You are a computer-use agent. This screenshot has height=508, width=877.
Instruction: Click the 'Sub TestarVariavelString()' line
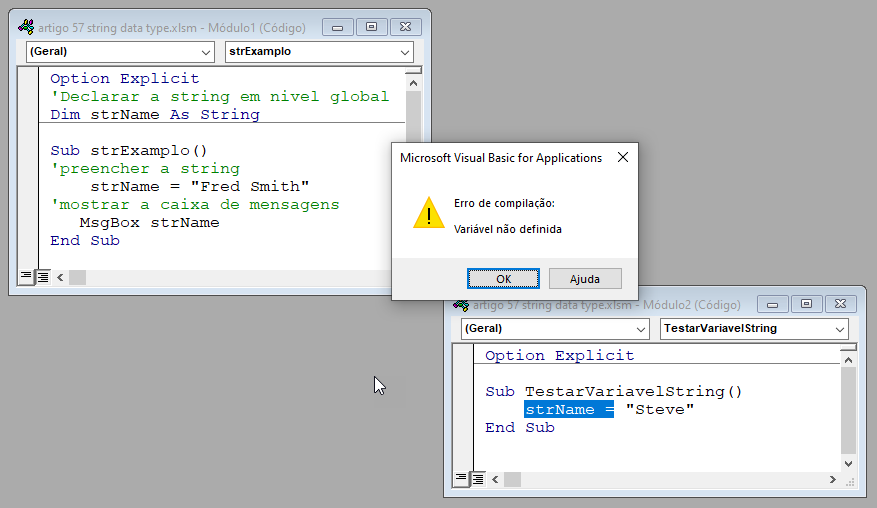pos(614,392)
